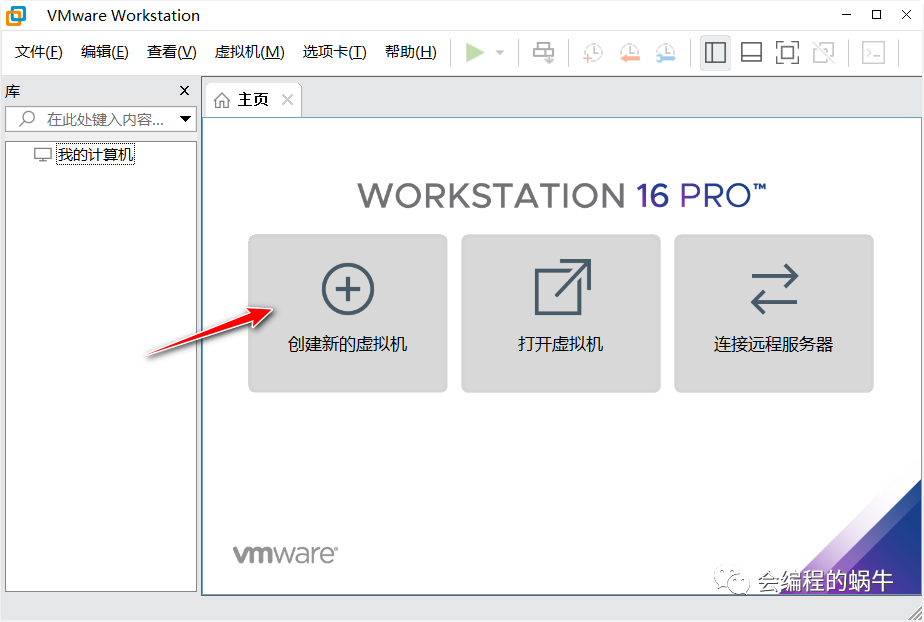Maximize the VMware Workstation window
The width and height of the screenshot is (924, 622).
(x=876, y=15)
